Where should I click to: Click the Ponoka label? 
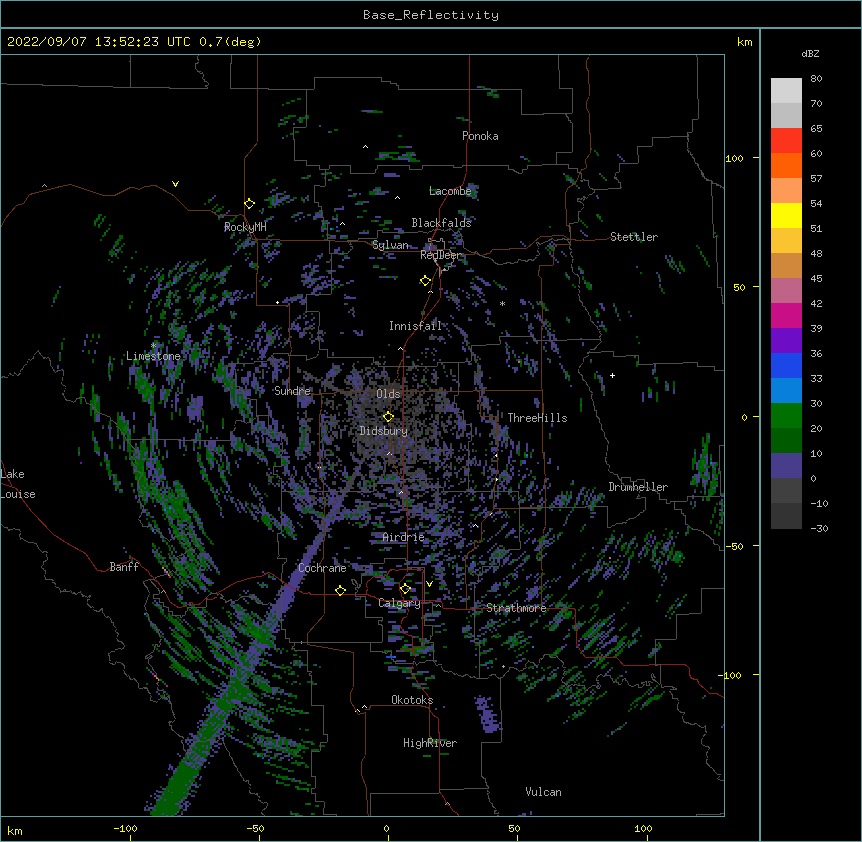click(480, 136)
